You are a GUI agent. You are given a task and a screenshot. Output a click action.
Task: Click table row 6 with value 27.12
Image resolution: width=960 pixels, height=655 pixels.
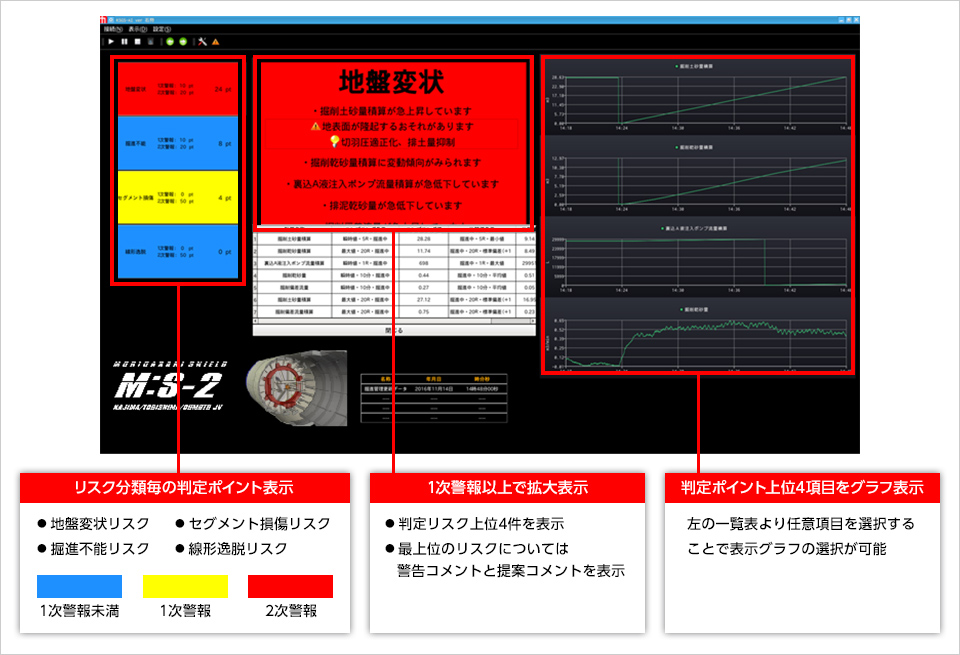click(x=394, y=299)
